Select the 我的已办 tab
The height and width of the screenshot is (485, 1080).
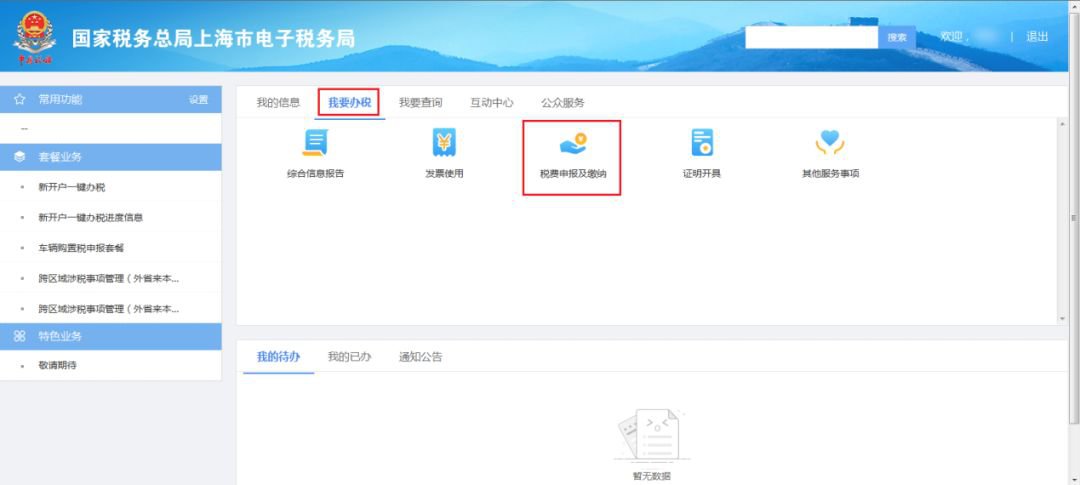[x=349, y=357]
